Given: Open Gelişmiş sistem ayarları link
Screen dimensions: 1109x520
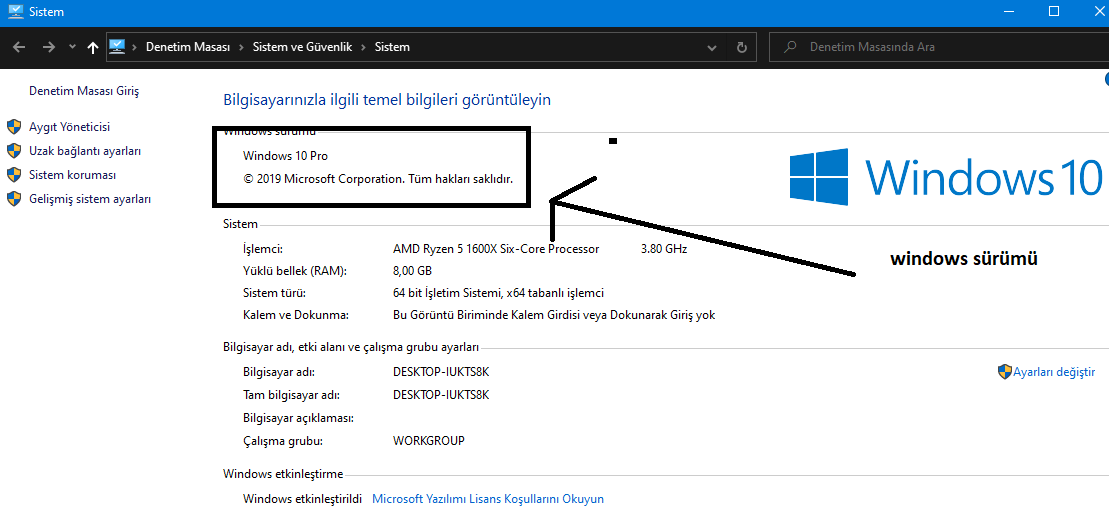Looking at the screenshot, I should pos(90,199).
